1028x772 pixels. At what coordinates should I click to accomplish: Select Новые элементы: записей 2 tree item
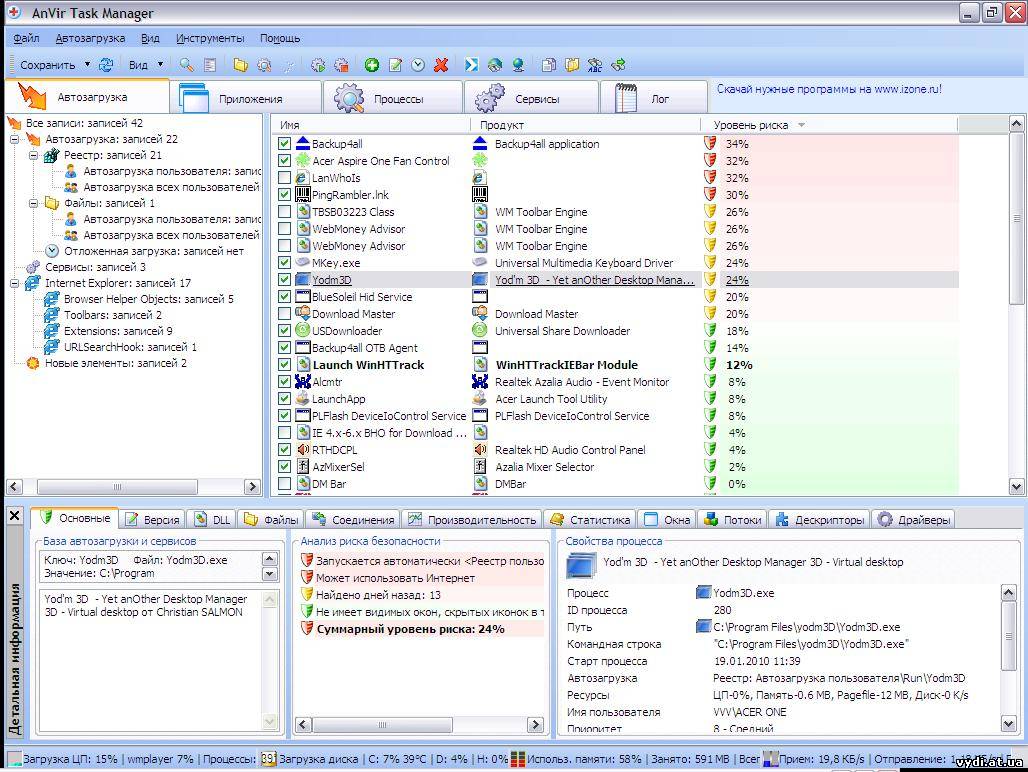115,363
